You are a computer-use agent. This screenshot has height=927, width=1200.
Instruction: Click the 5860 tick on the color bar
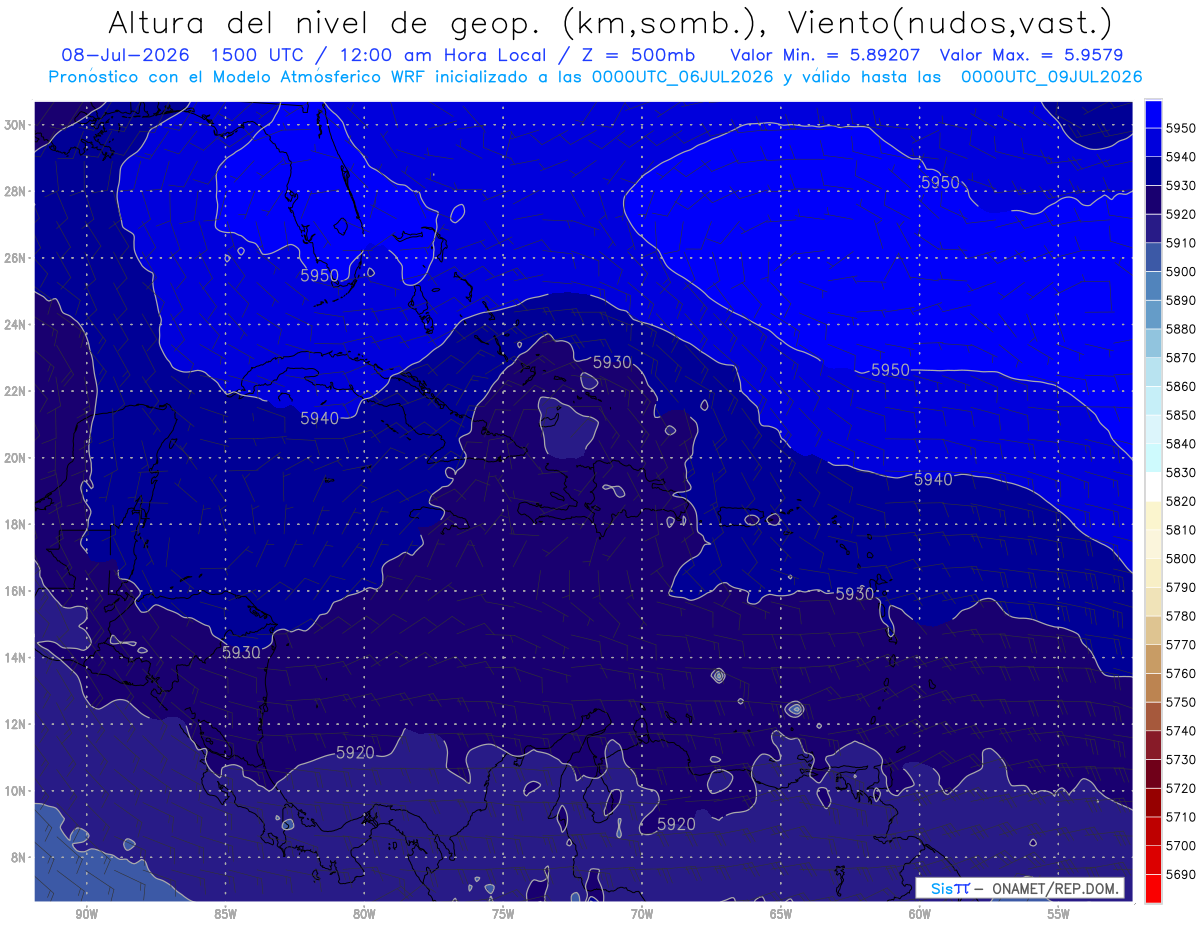coord(1181,386)
